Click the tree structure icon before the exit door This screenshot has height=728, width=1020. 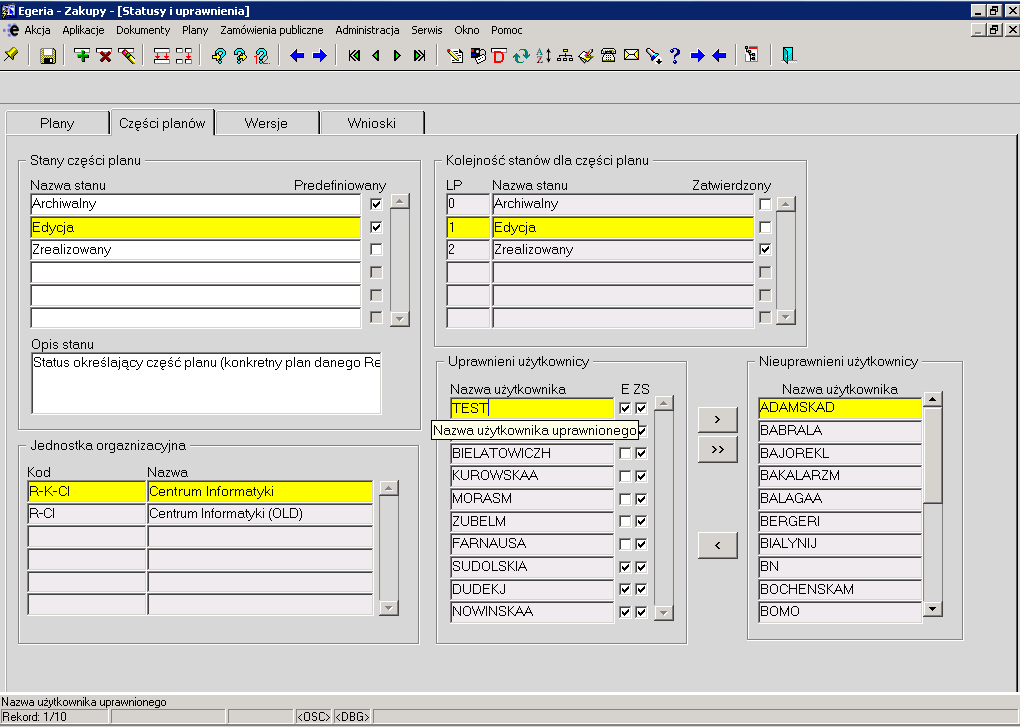point(752,55)
